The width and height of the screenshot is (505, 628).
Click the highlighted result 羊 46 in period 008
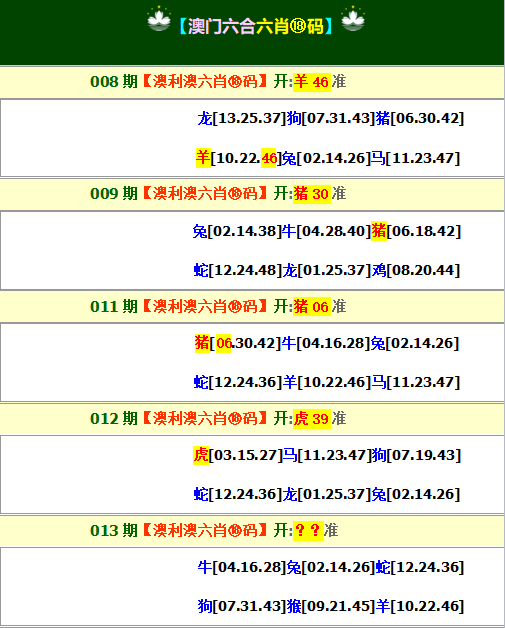click(312, 82)
